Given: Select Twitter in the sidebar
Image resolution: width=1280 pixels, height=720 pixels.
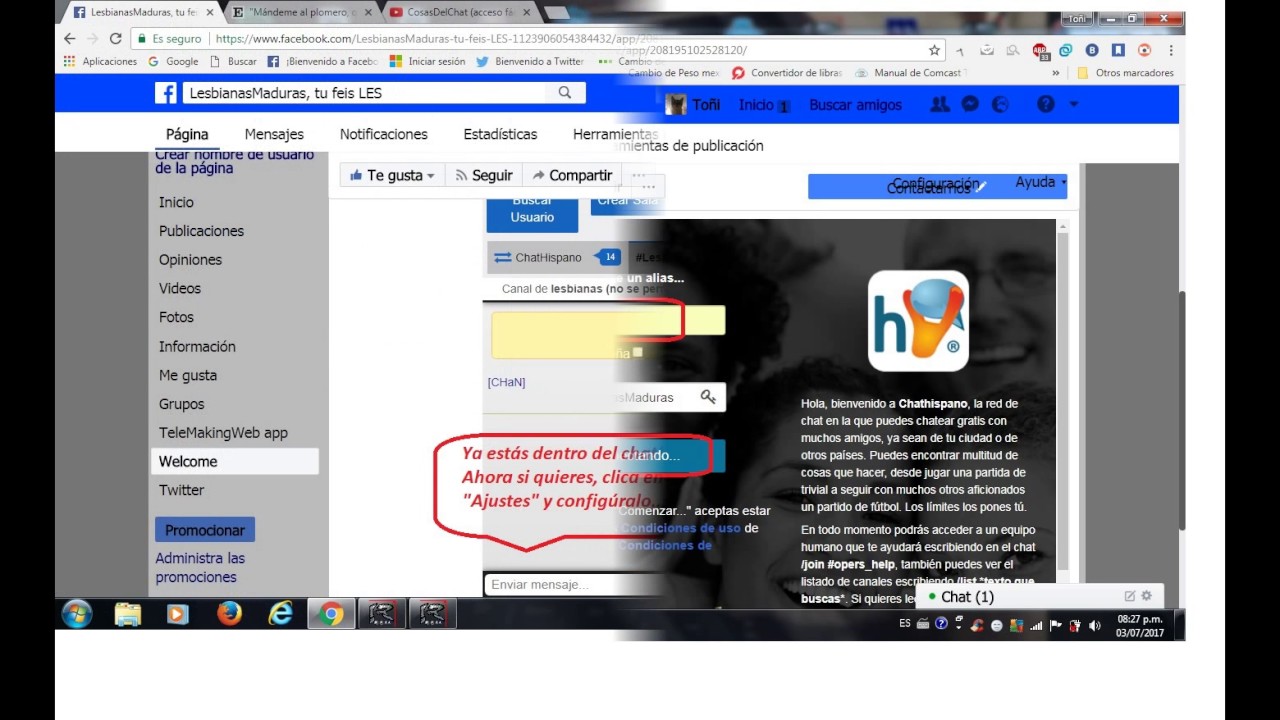Looking at the screenshot, I should point(181,490).
